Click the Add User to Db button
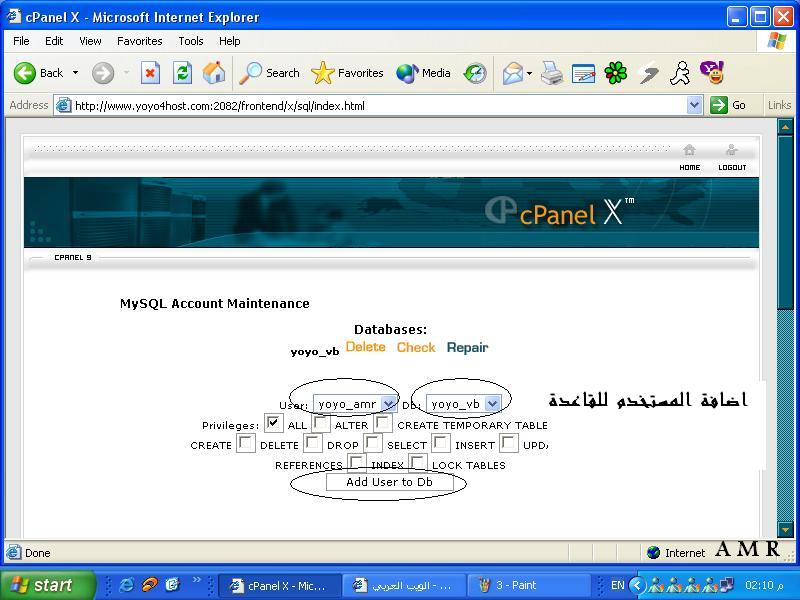 (389, 482)
